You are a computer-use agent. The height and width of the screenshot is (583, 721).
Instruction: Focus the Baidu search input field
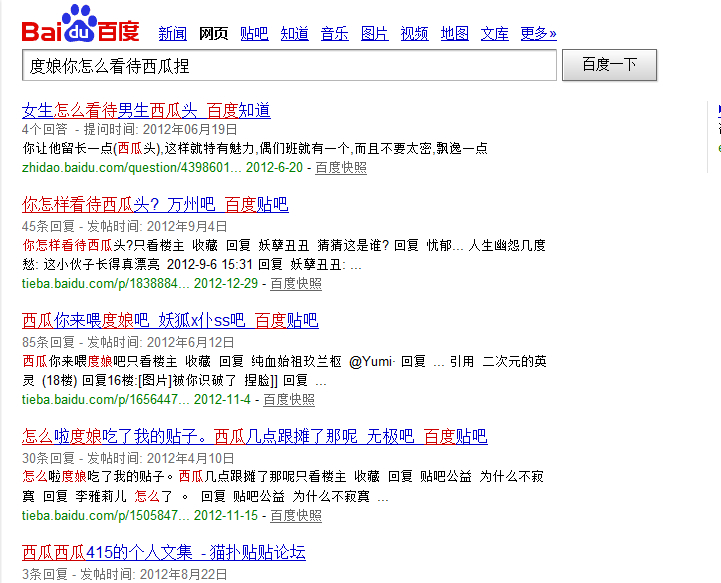point(289,65)
